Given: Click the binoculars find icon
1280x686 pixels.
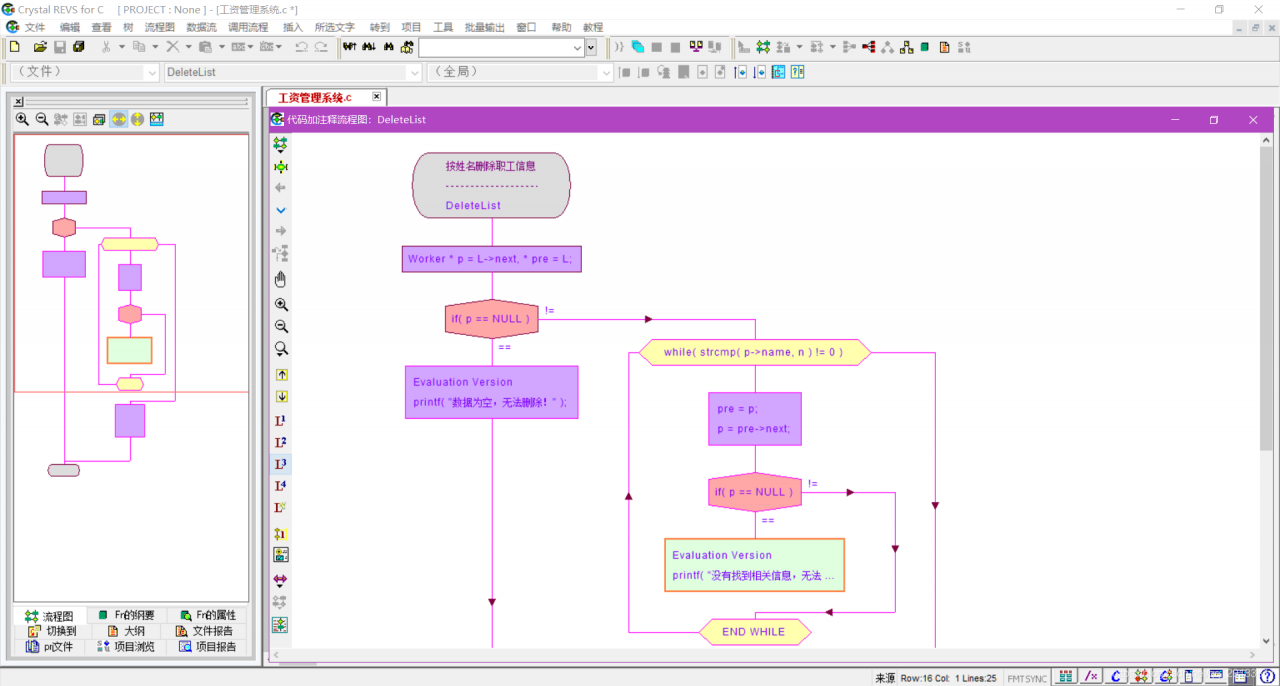Looking at the screenshot, I should coord(388,47).
